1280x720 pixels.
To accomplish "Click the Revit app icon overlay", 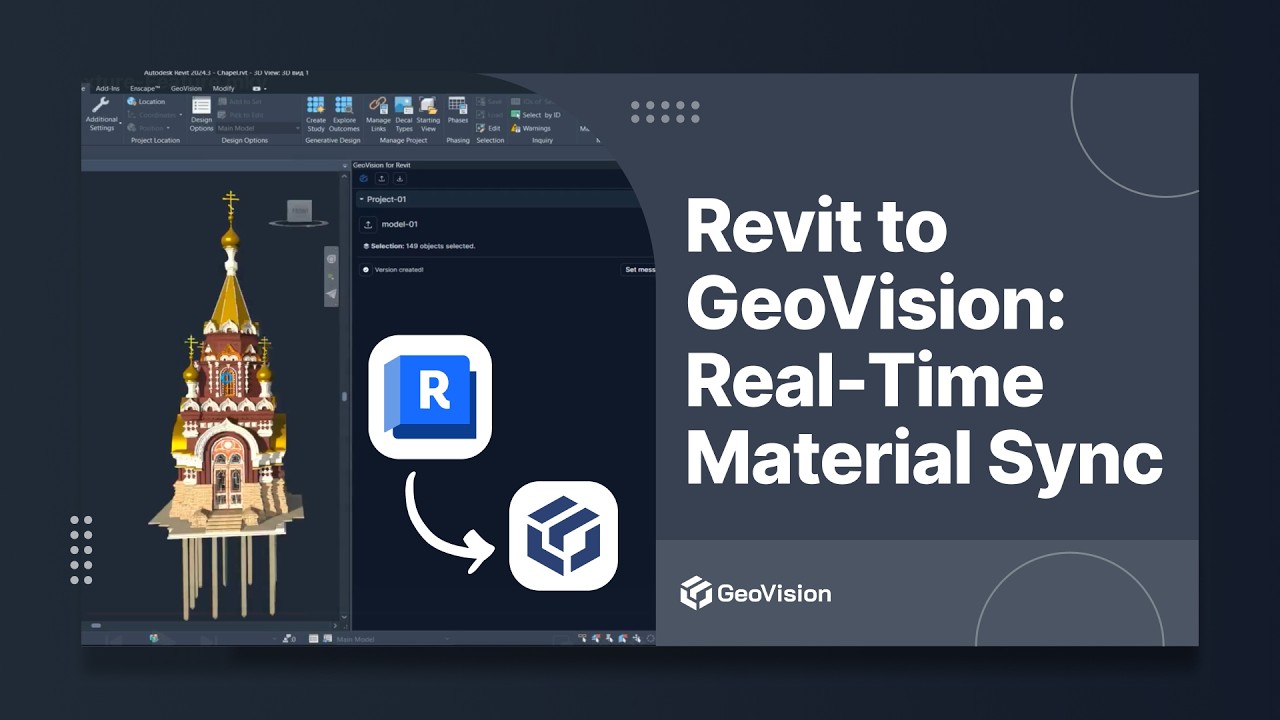I will [430, 397].
